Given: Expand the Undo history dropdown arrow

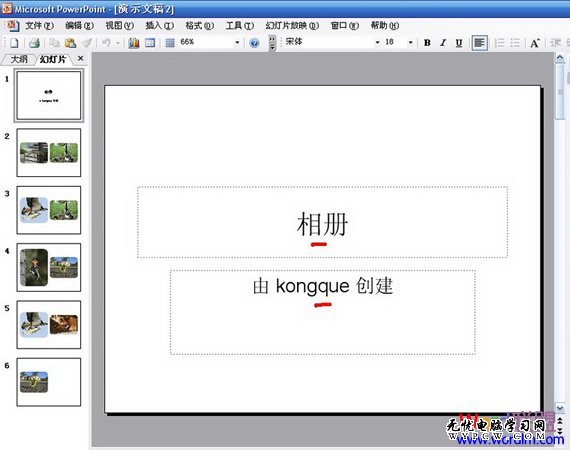Looking at the screenshot, I should click(118, 43).
